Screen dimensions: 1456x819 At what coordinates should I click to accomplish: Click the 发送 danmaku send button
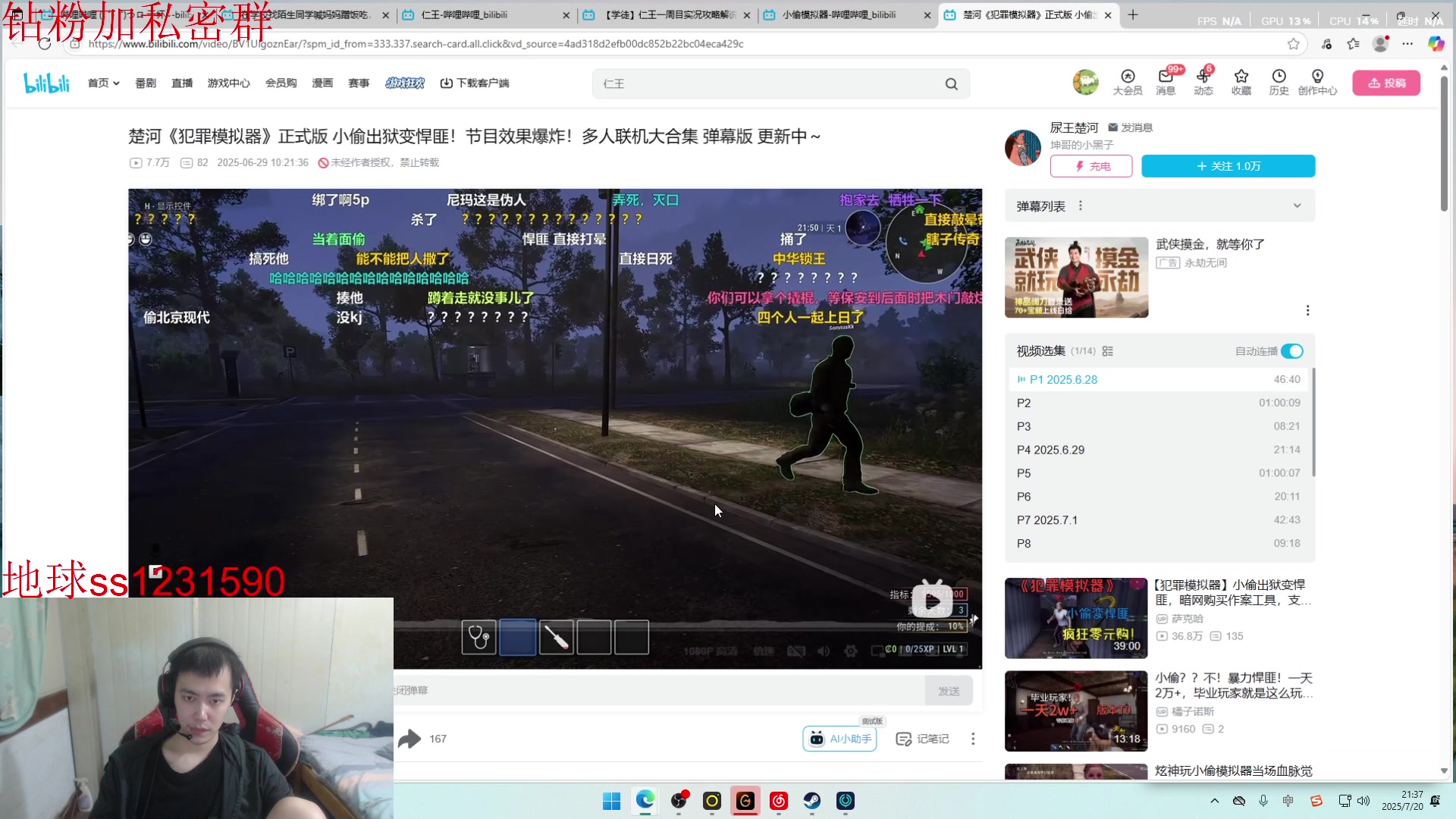click(x=949, y=691)
